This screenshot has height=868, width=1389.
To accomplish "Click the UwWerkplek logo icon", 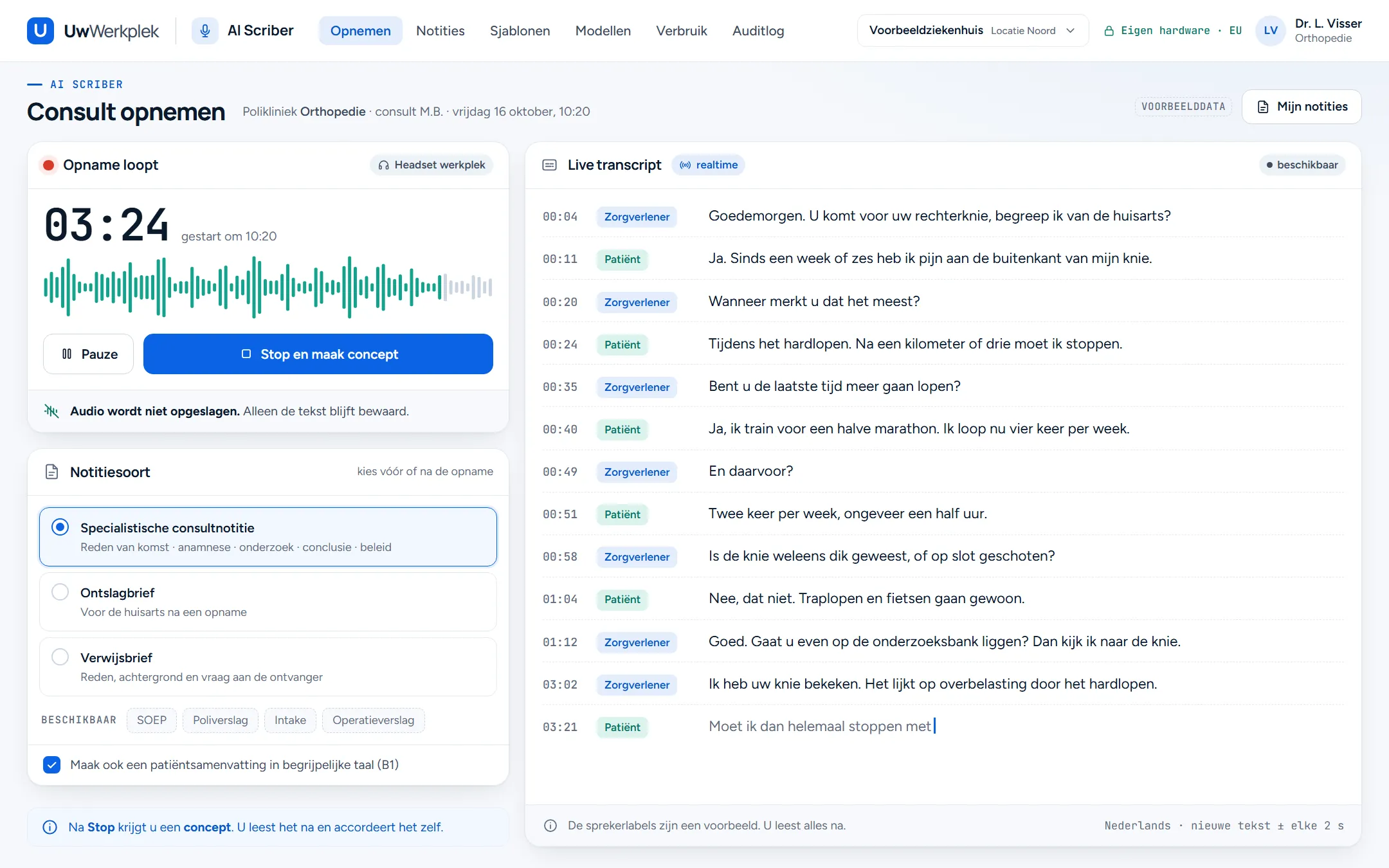I will pos(41,30).
